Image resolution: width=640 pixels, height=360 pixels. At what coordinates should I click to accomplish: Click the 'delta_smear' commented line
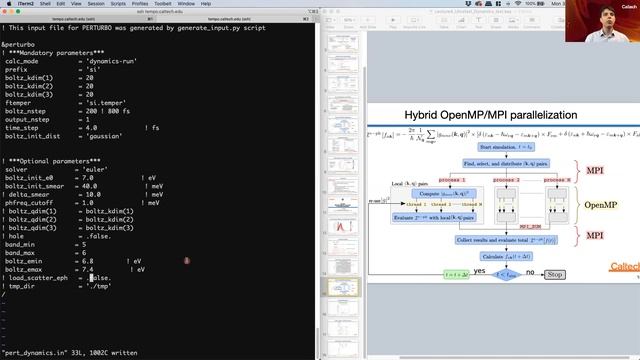tap(82, 195)
